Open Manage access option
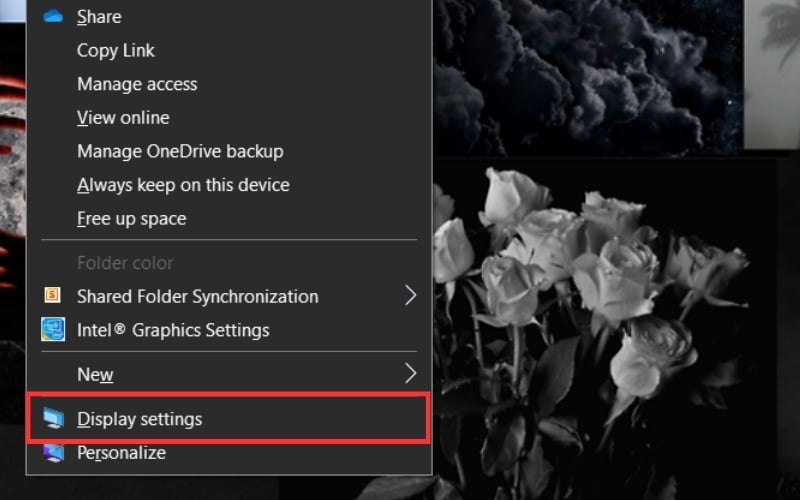 point(229,84)
